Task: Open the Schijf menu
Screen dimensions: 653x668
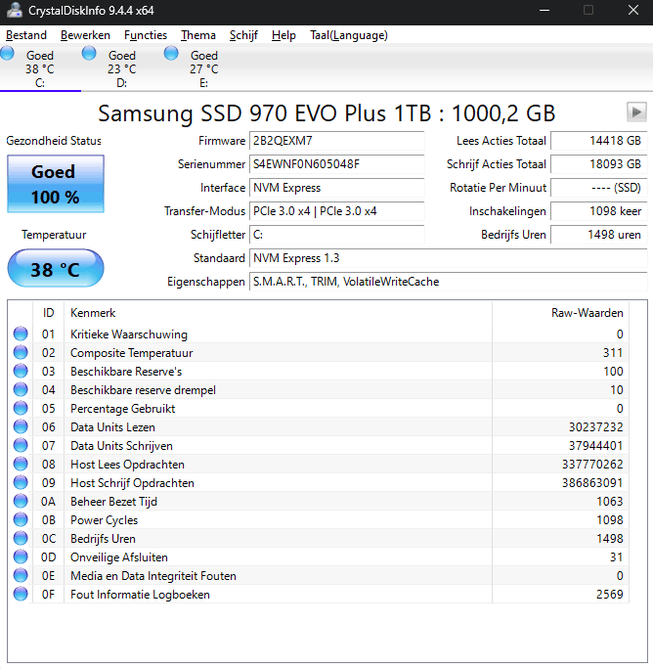Action: (243, 35)
